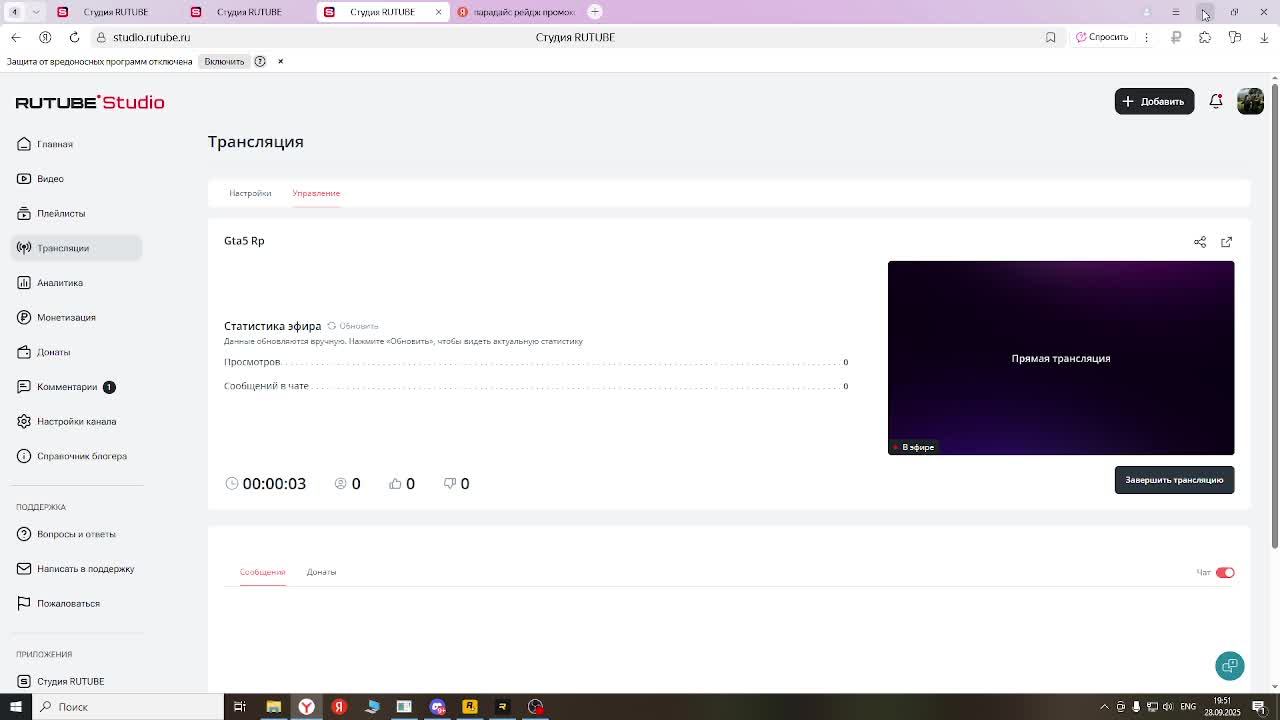This screenshot has height=720, width=1280.
Task: Open the notifications bell
Action: pos(1216,101)
